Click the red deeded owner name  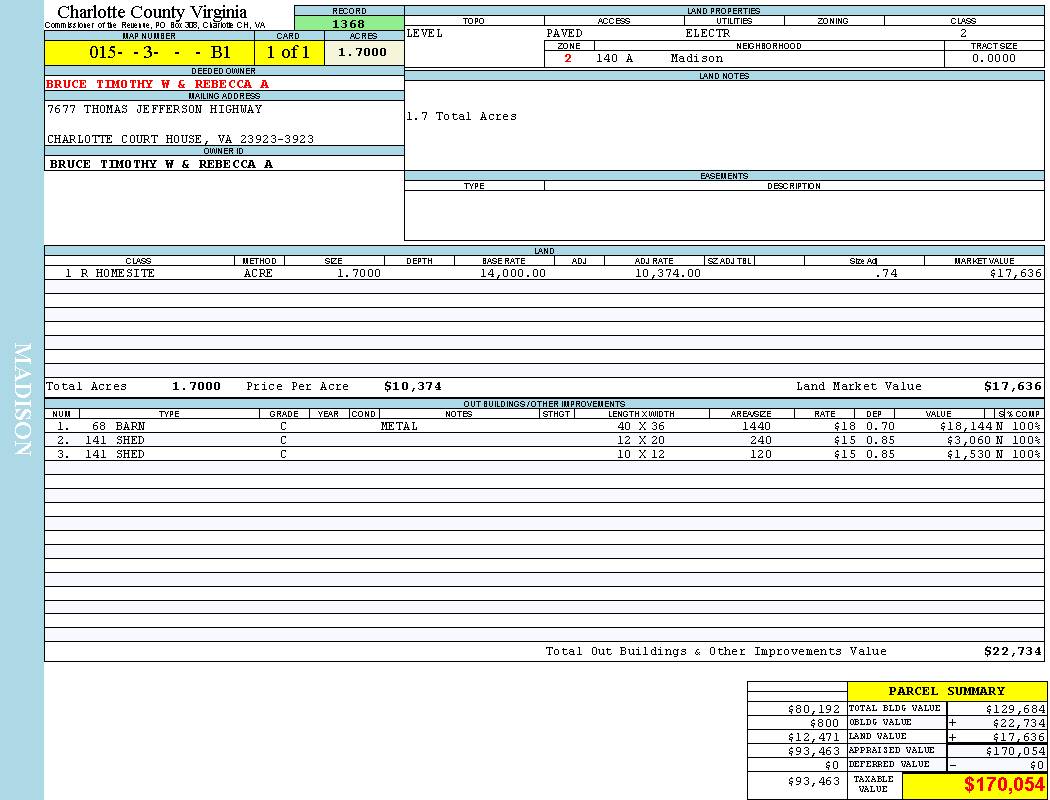click(158, 84)
